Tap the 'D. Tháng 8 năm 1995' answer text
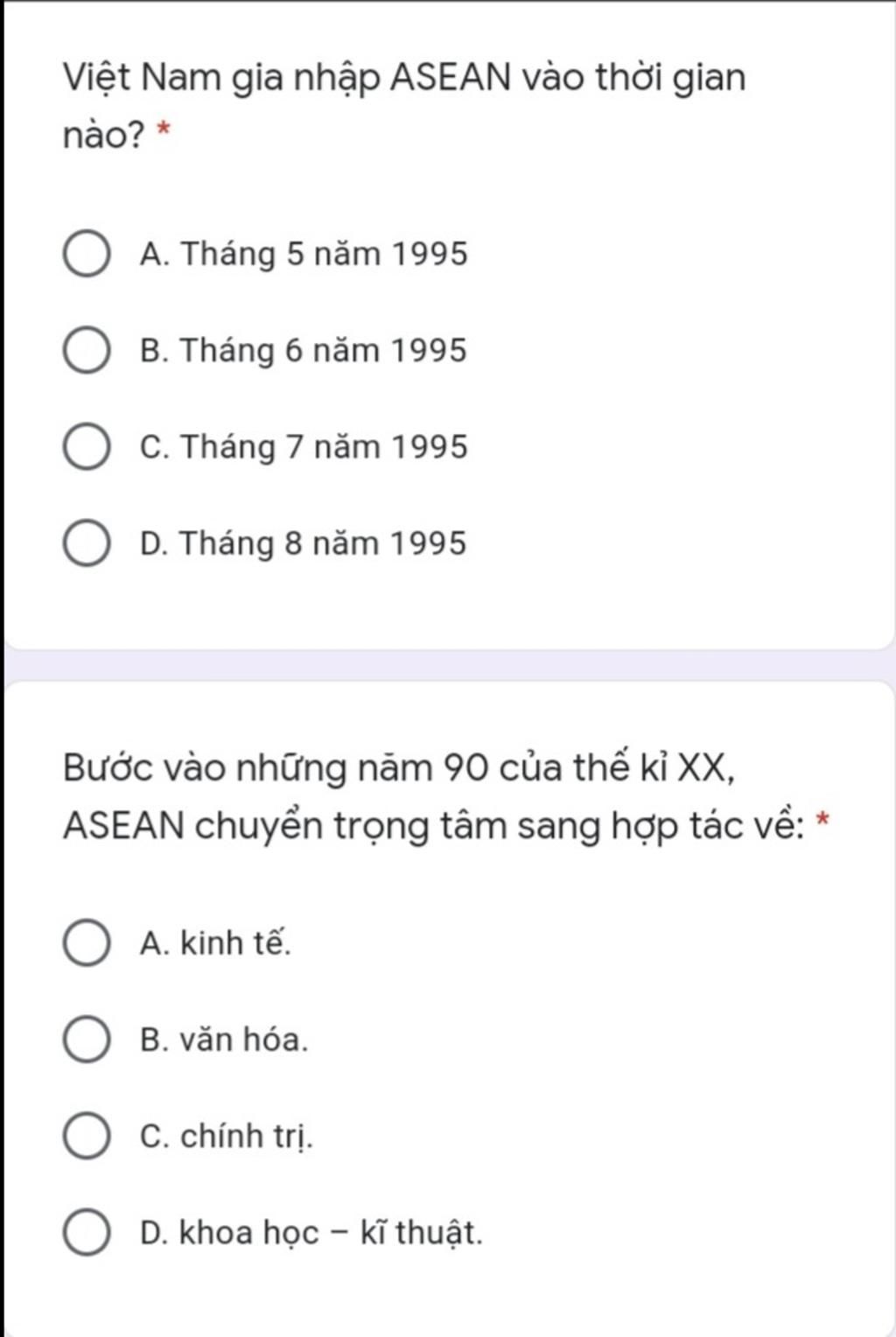Image resolution: width=896 pixels, height=1337 pixels. coord(304,543)
